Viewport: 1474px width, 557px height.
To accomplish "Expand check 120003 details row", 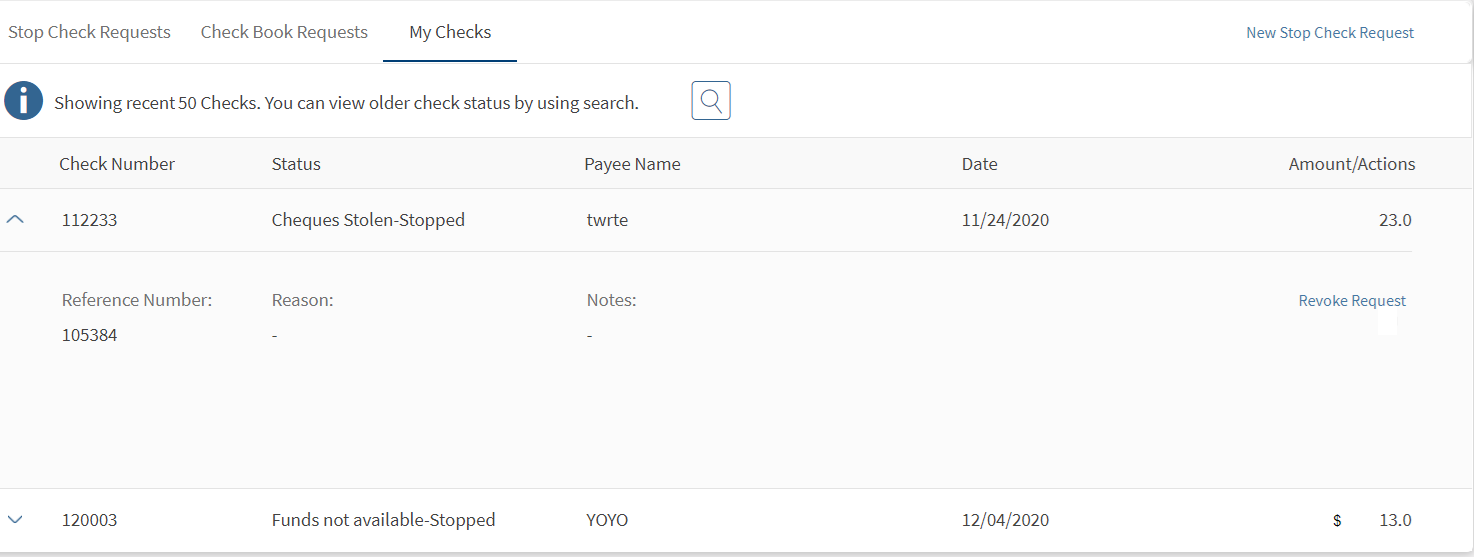I will pyautogui.click(x=15, y=520).
